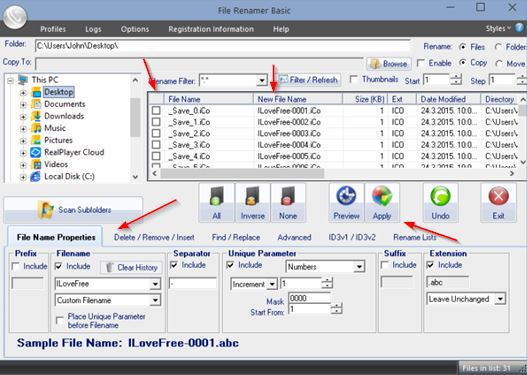Click the Browse button for Copy To
527x375 pixels.
[x=389, y=64]
